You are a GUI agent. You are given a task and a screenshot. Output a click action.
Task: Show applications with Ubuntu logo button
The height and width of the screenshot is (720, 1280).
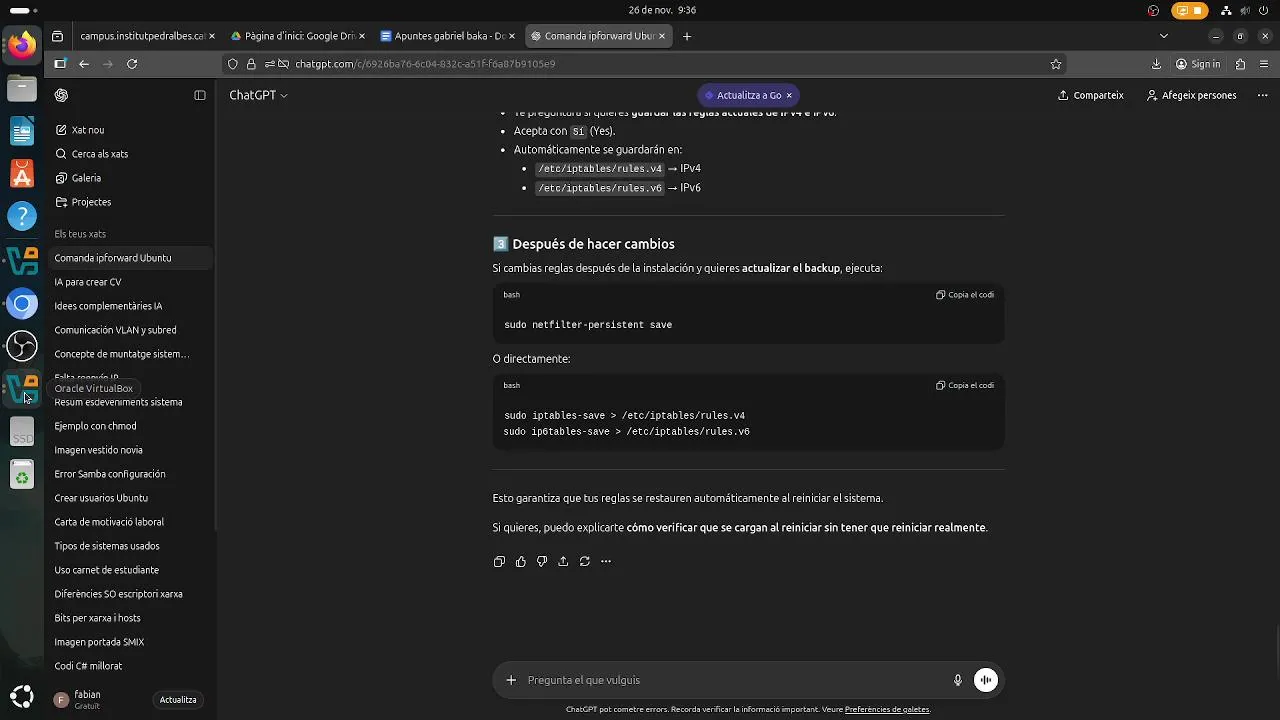click(x=22, y=697)
